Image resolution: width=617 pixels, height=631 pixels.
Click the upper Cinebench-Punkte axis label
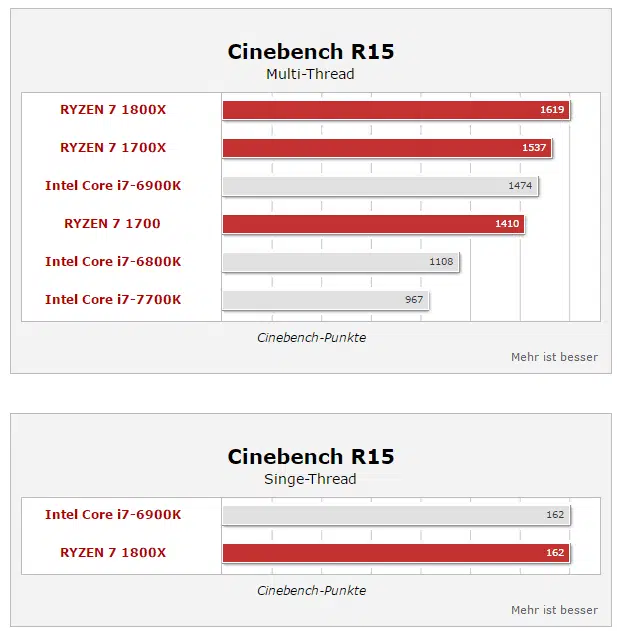312,338
